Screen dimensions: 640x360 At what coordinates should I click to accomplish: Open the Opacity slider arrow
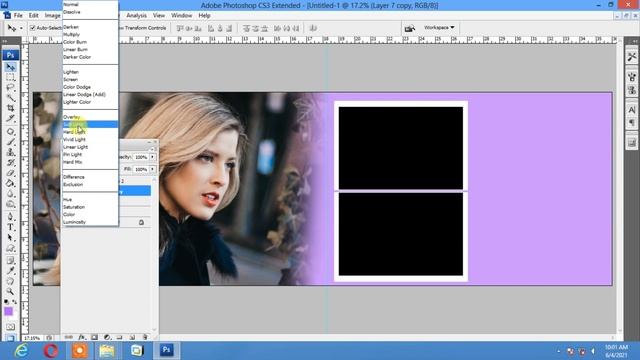(x=153, y=157)
